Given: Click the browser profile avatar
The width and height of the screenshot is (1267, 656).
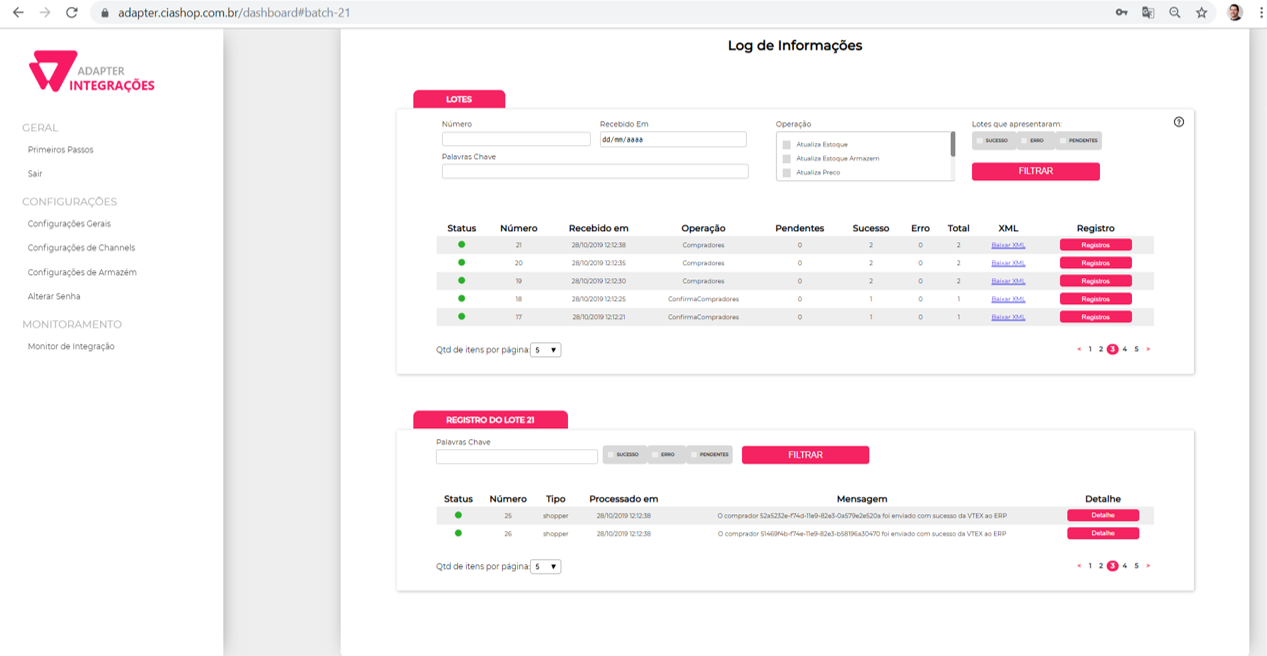Looking at the screenshot, I should pos(1234,13).
